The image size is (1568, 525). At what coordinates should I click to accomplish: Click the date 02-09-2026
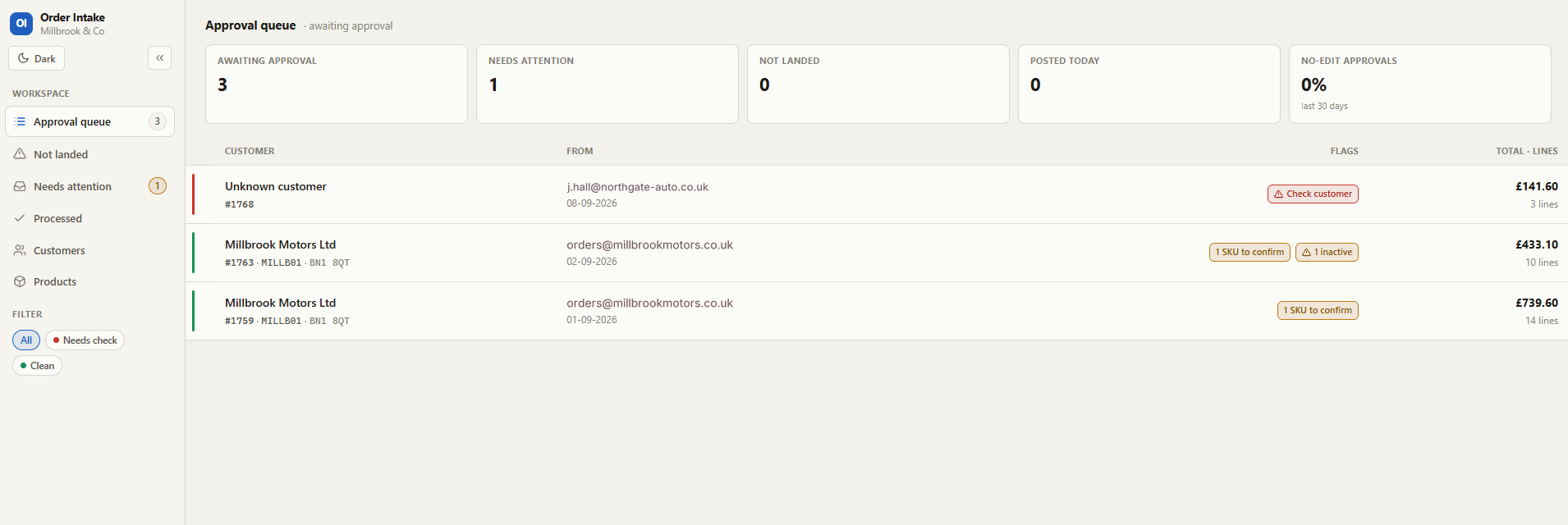pos(592,262)
